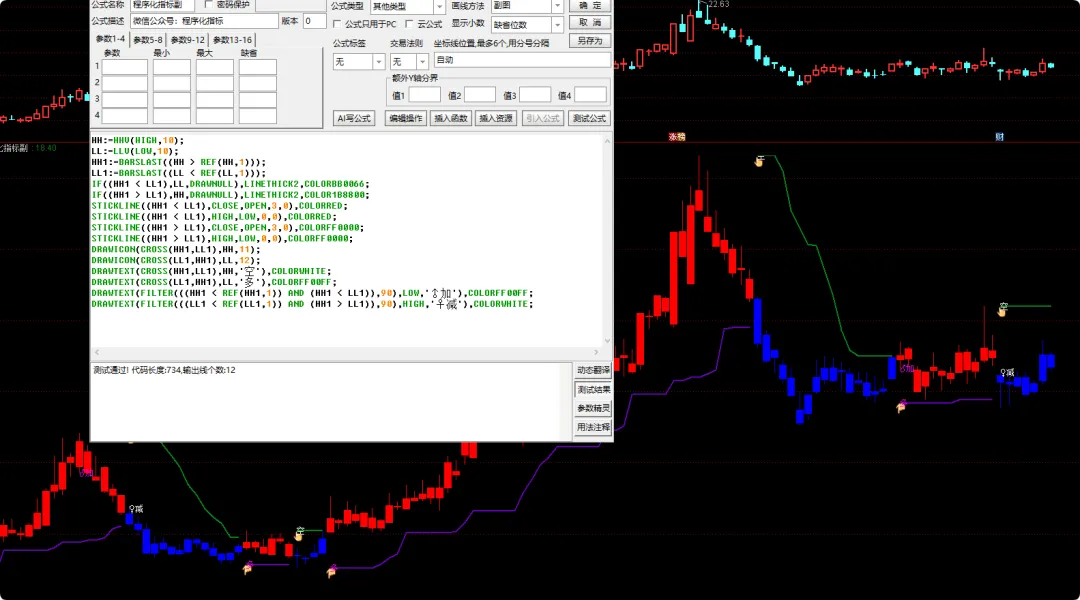Screen dimensions: 1080x600
Task: Click the 动态翻译 button
Action: [x=593, y=371]
